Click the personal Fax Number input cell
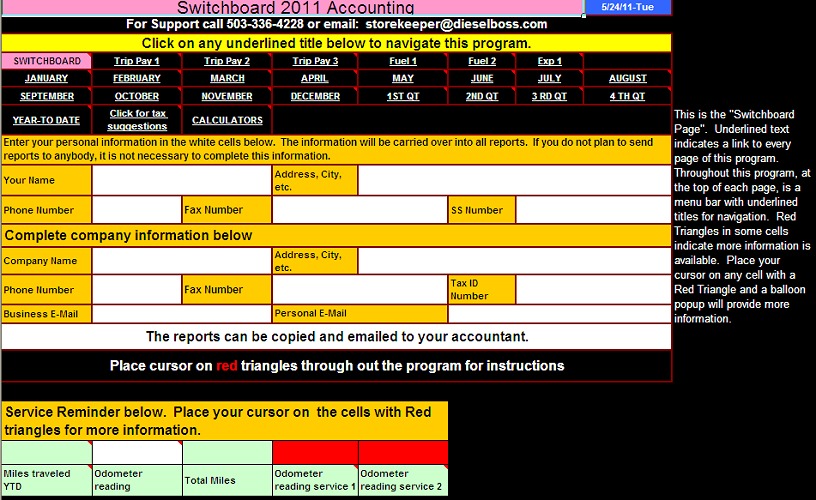Screen dimensions: 816x500 tap(360, 210)
